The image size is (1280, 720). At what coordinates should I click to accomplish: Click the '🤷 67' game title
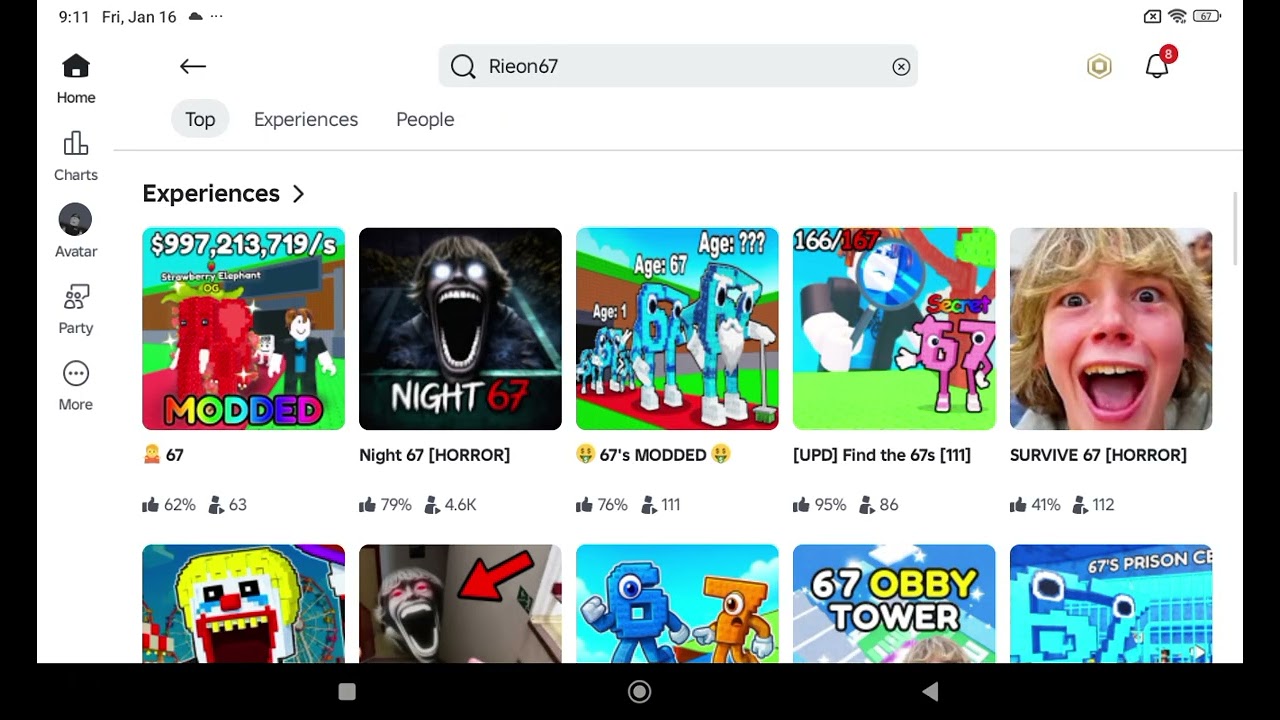coord(163,455)
